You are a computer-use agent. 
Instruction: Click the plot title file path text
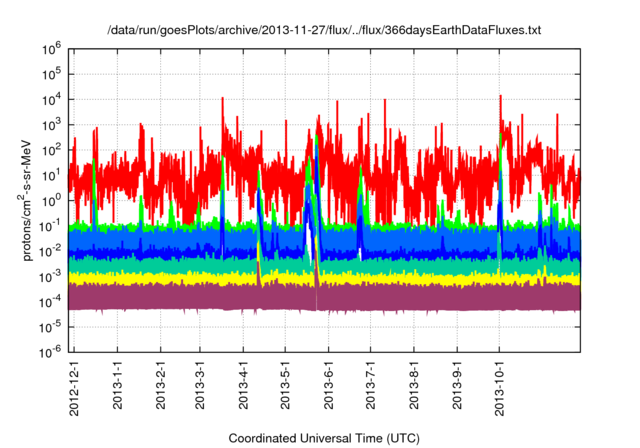[324, 30]
